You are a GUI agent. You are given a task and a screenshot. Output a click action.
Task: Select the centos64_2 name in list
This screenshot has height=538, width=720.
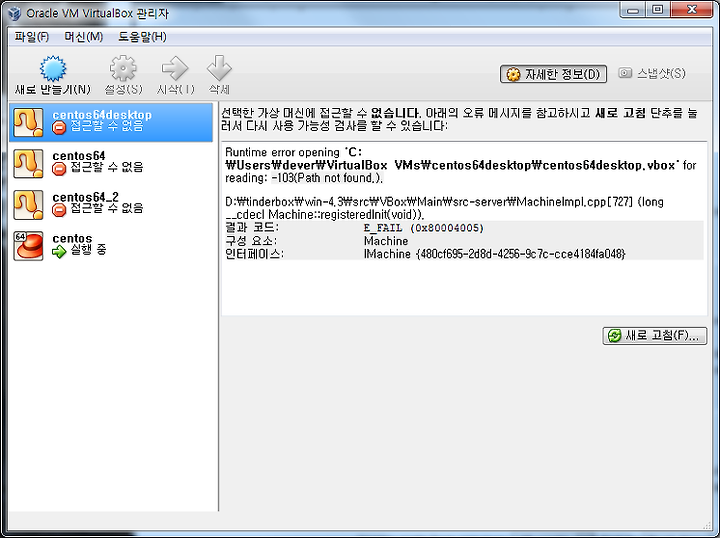(85, 197)
